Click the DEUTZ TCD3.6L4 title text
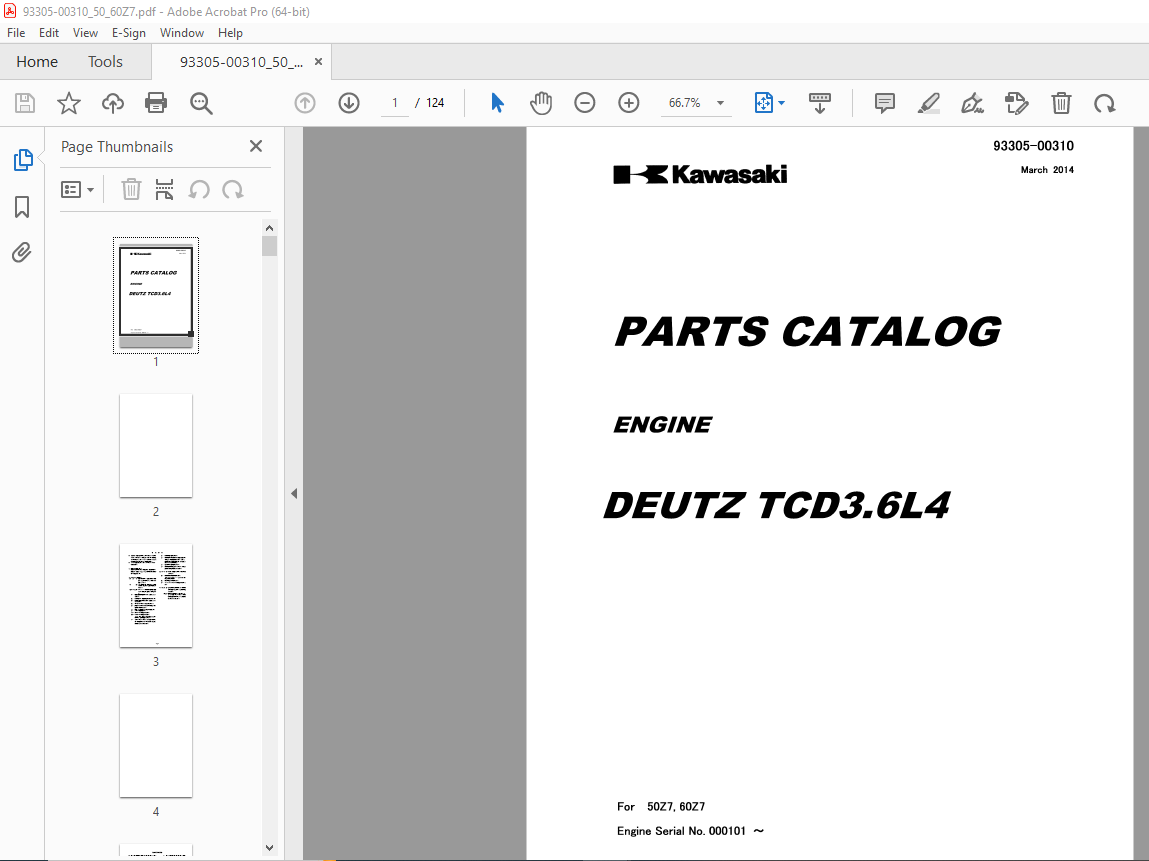 776,506
